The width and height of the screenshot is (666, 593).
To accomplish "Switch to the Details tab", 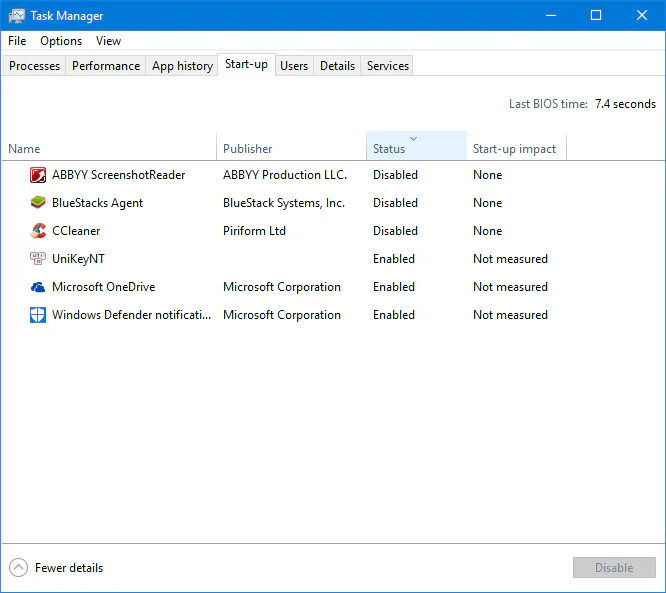I will (x=337, y=66).
